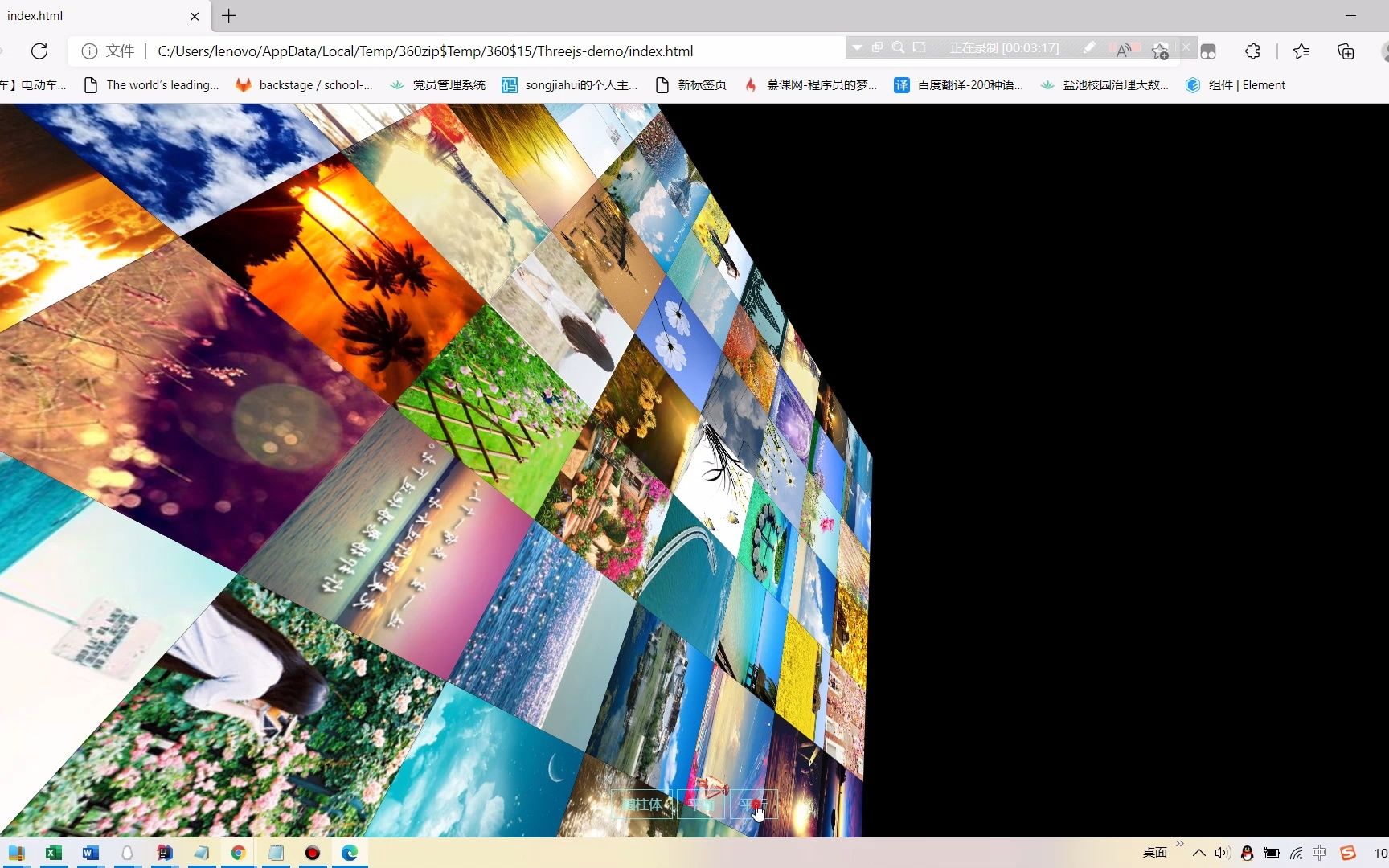The image size is (1389, 868).
Task: Open the 百度翻译-200种语... bookmark
Action: 959,85
